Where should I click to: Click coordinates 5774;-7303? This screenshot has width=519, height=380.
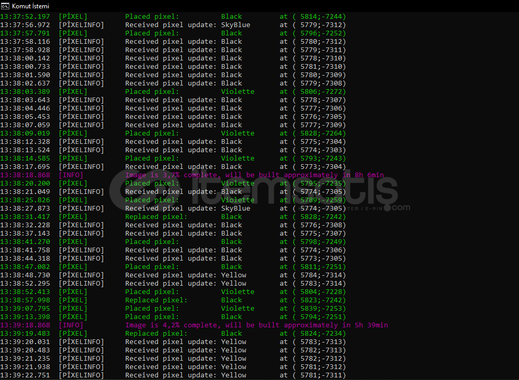(321, 150)
